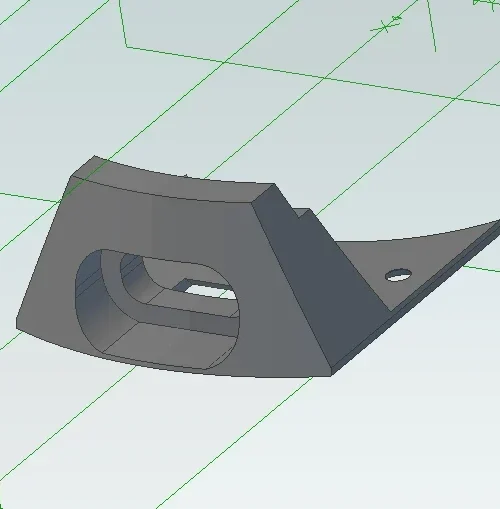Screen dimensions: 500x509
Task: Select the sharp bottom-right corner vertex of the block
Action: click(x=331, y=375)
